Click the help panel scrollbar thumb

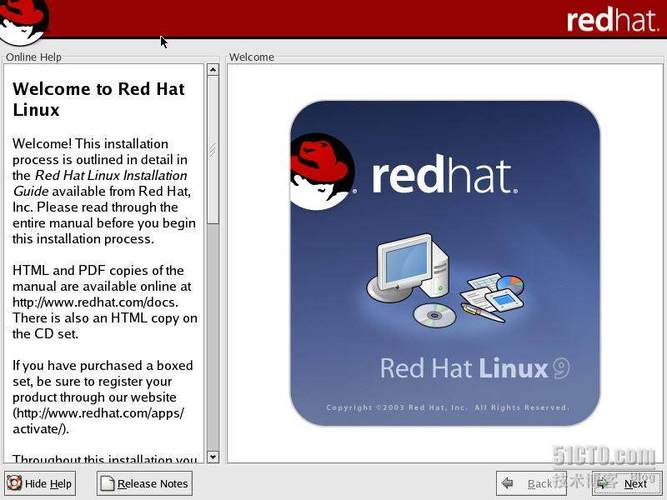(x=213, y=150)
